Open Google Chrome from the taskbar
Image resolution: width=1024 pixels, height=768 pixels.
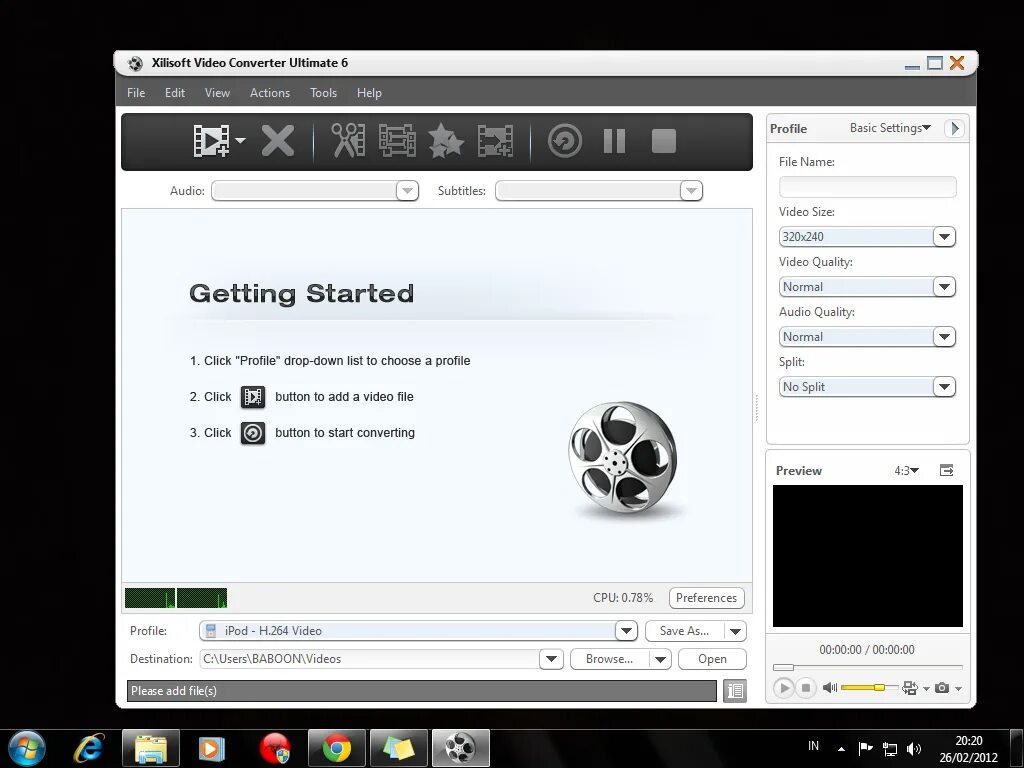click(336, 748)
